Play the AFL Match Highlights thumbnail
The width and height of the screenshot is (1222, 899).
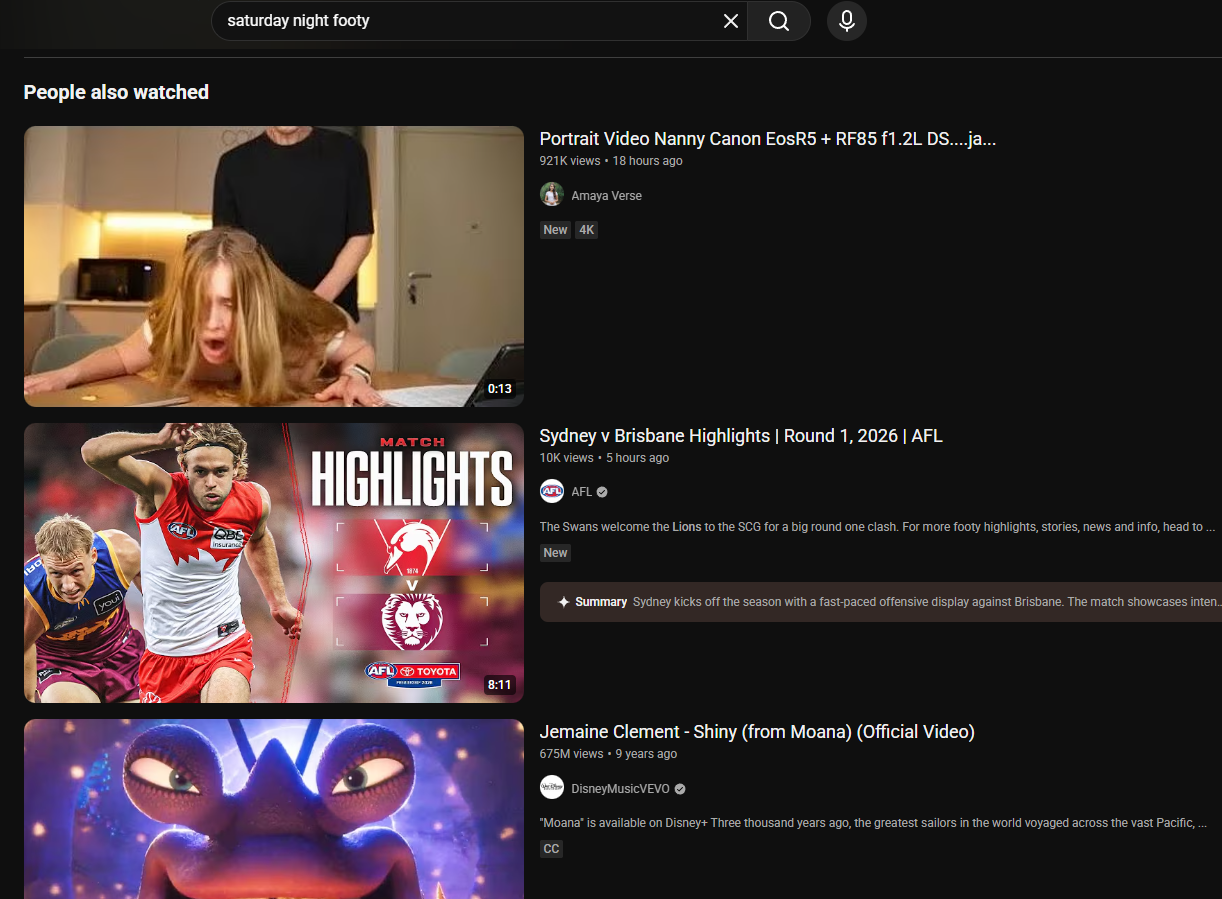point(273,562)
